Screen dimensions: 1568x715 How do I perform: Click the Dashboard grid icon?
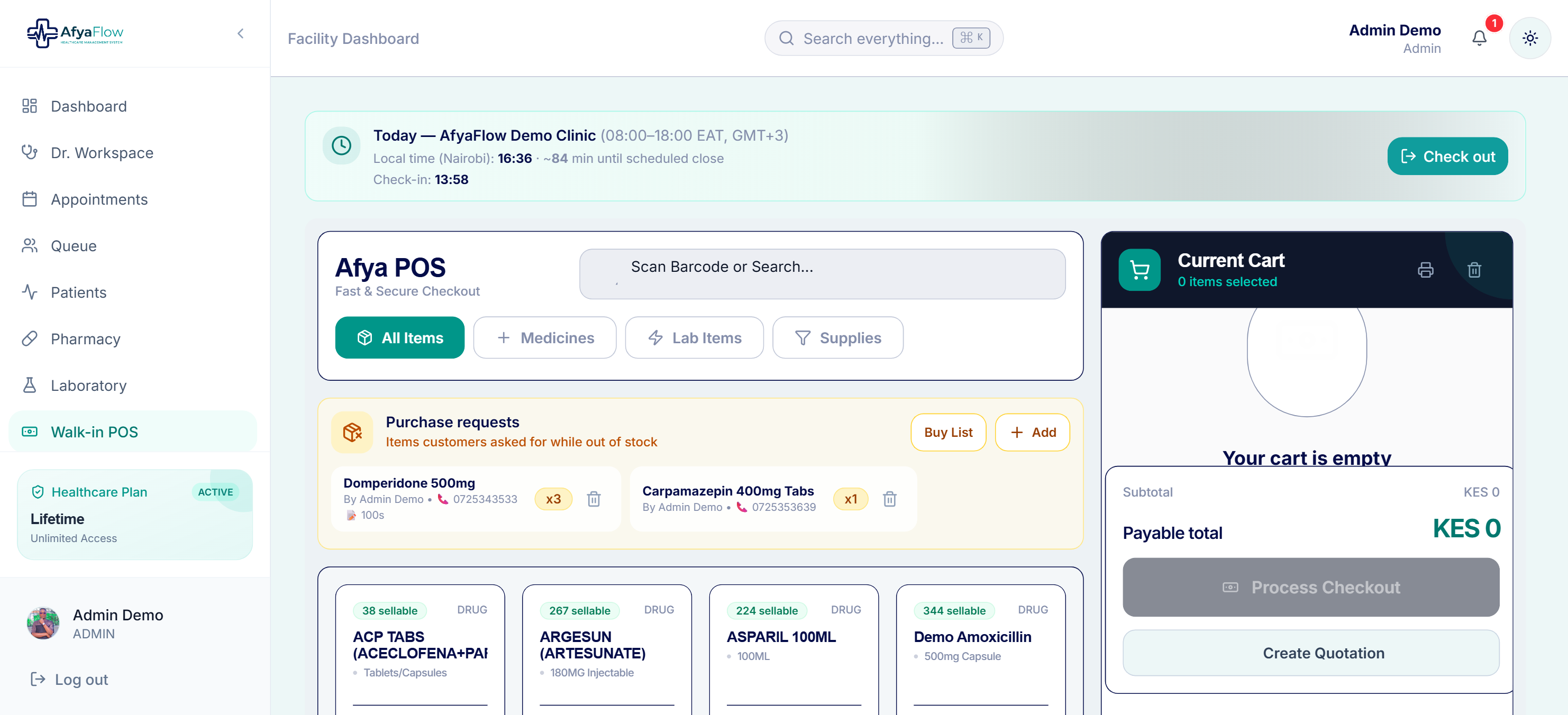point(29,106)
